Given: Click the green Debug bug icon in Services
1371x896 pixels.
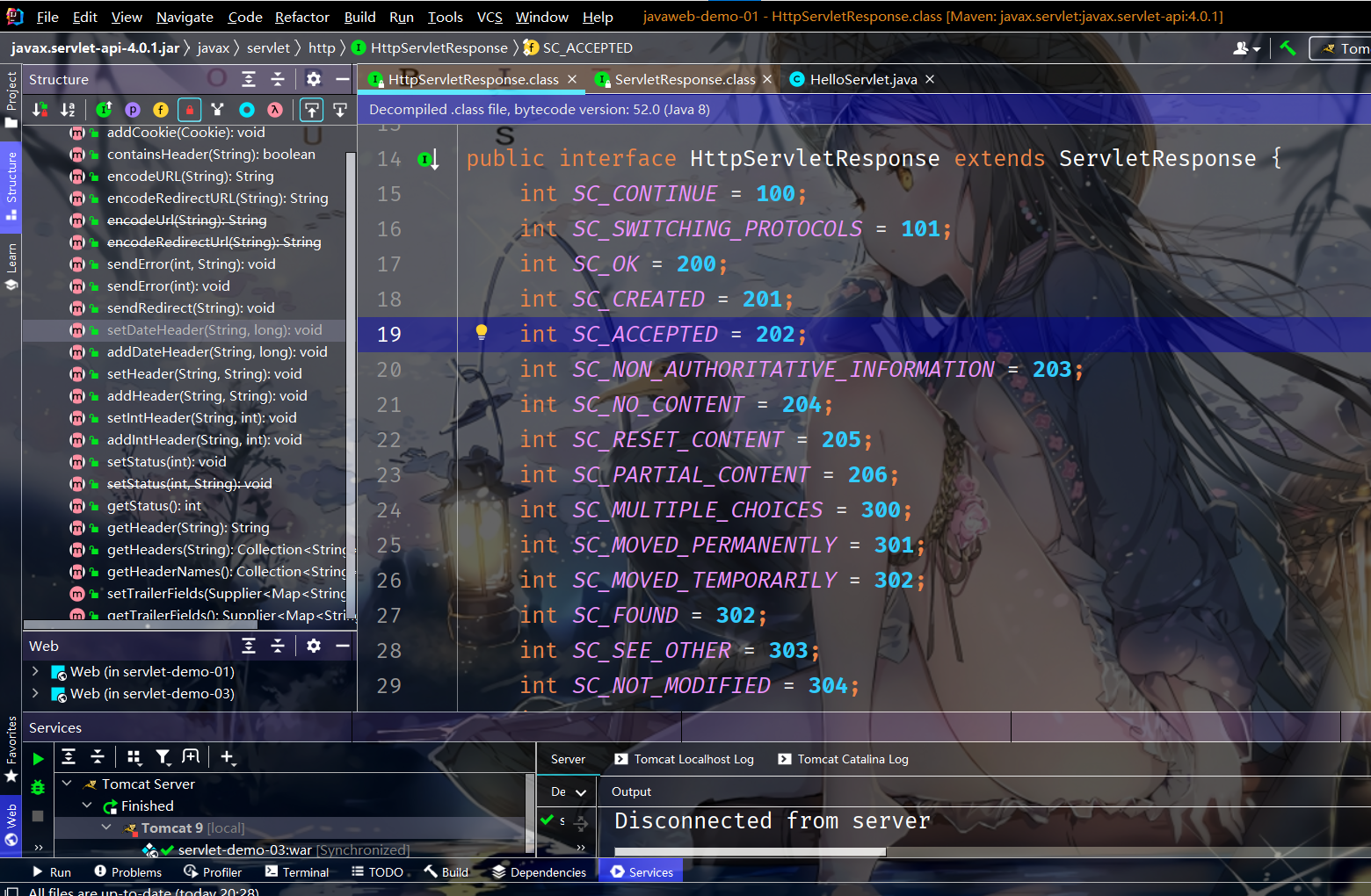Looking at the screenshot, I should tap(38, 787).
